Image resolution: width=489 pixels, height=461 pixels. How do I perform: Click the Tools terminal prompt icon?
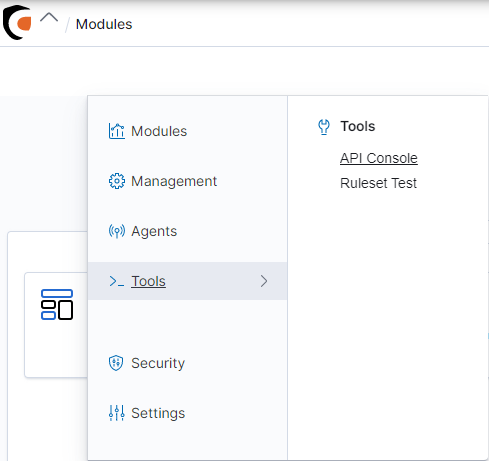coord(117,281)
